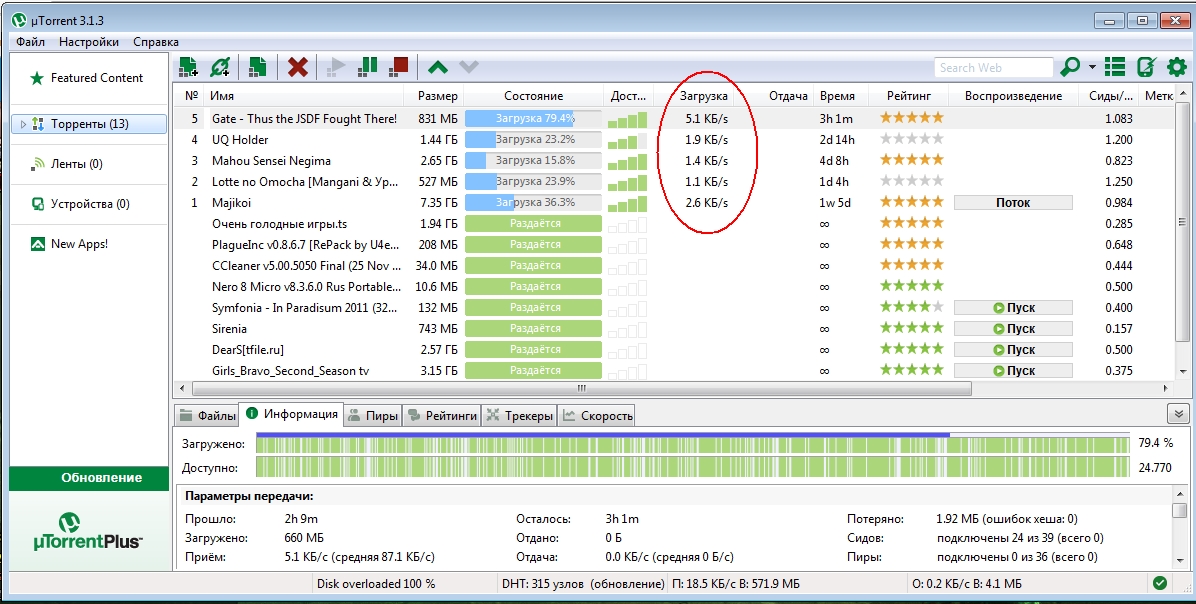Open preferences via the gear icon
1196x604 pixels.
pos(1177,67)
